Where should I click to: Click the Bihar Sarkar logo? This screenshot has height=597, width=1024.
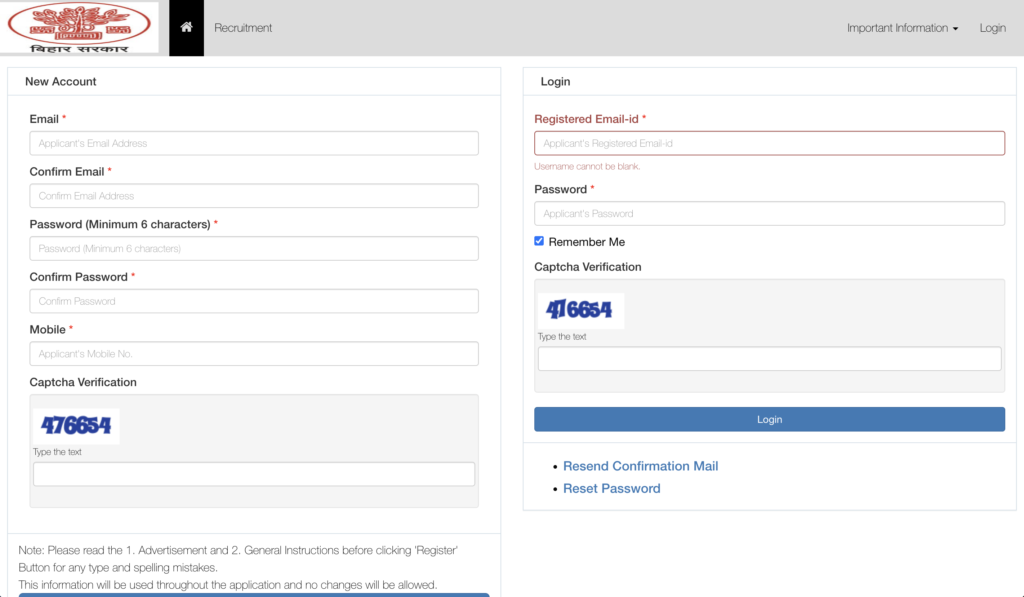click(x=79, y=27)
